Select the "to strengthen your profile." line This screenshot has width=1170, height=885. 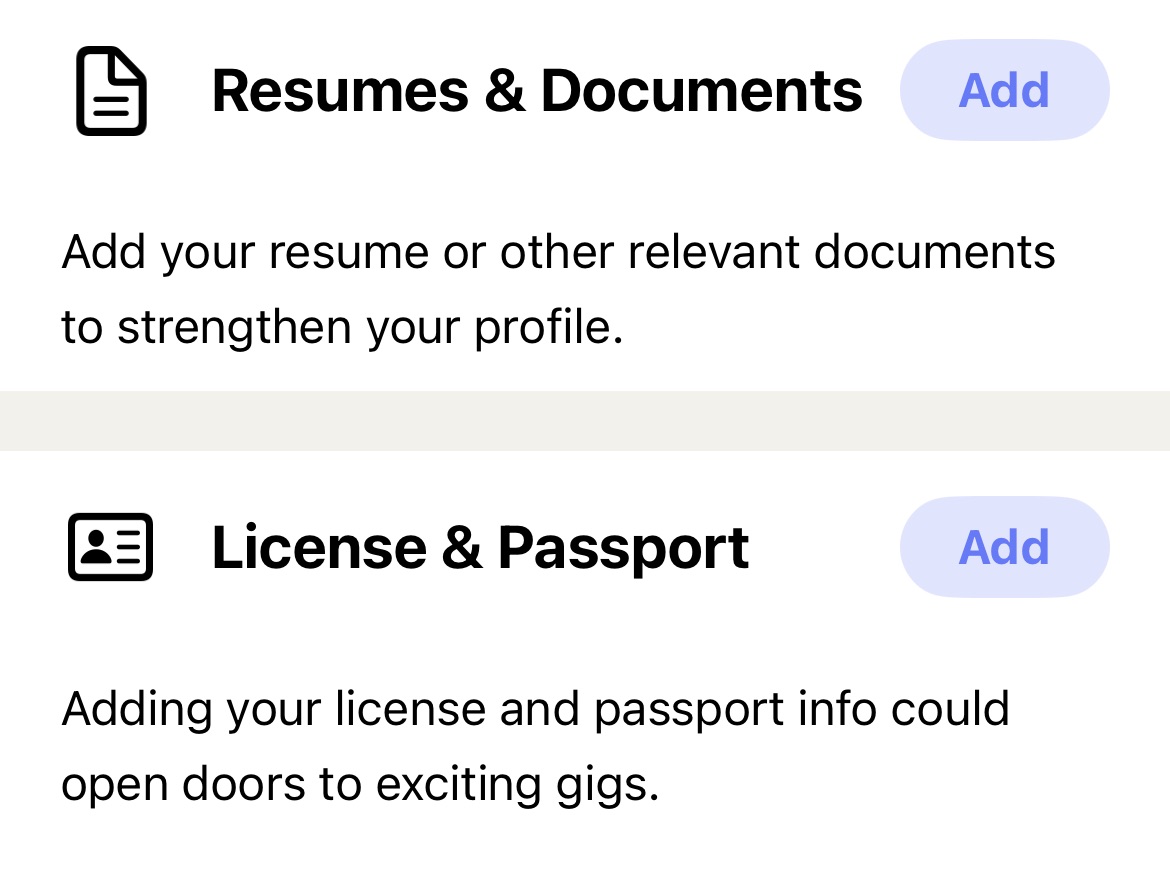click(x=342, y=327)
